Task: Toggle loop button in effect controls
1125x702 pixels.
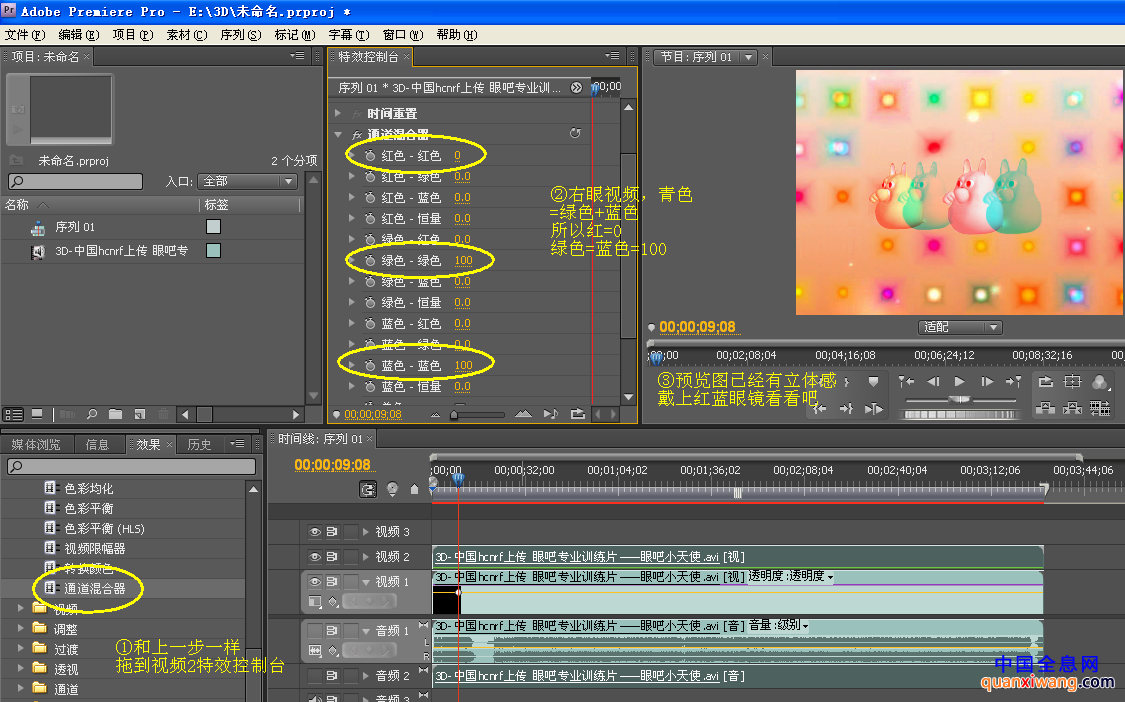Action: (578, 414)
